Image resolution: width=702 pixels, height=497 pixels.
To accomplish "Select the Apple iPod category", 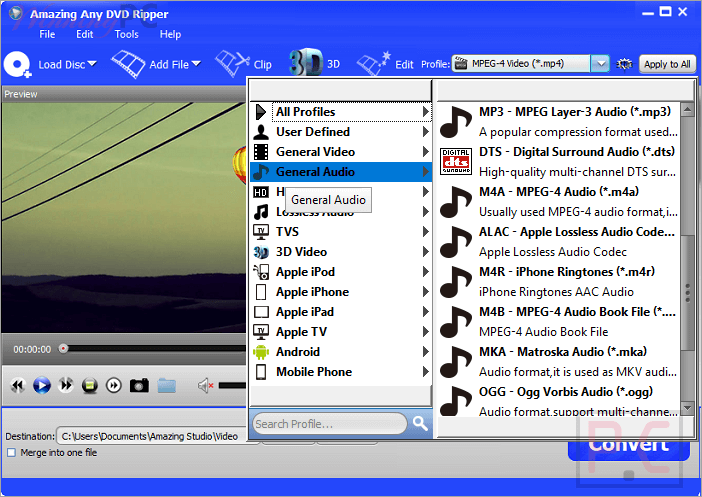I will 341,272.
